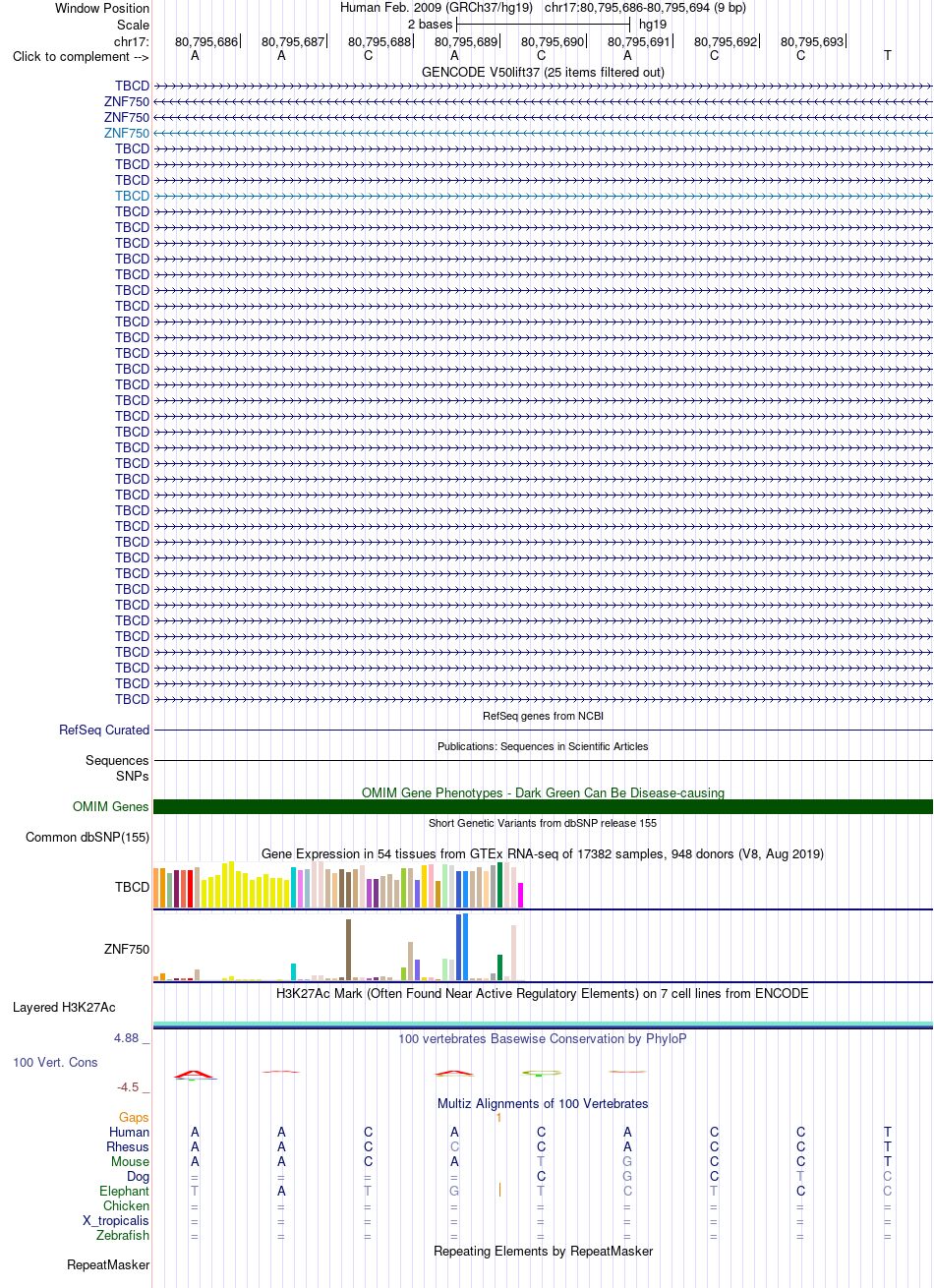Click the hg19 label beside the scale bar
Screen dimensions: 934x1288
[x=653, y=24]
